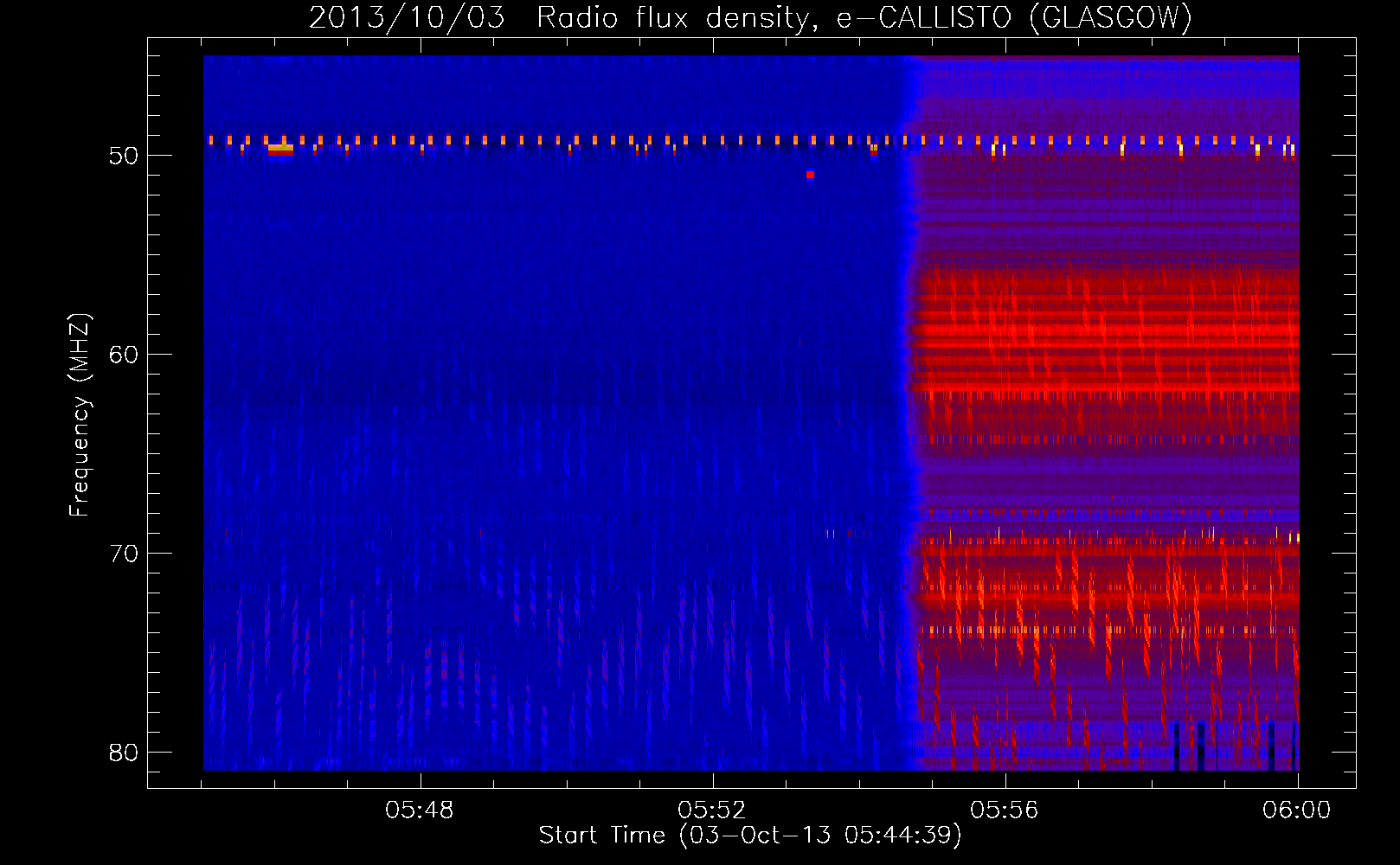
Task: Click the 05:48 time tick label
Action: point(420,810)
